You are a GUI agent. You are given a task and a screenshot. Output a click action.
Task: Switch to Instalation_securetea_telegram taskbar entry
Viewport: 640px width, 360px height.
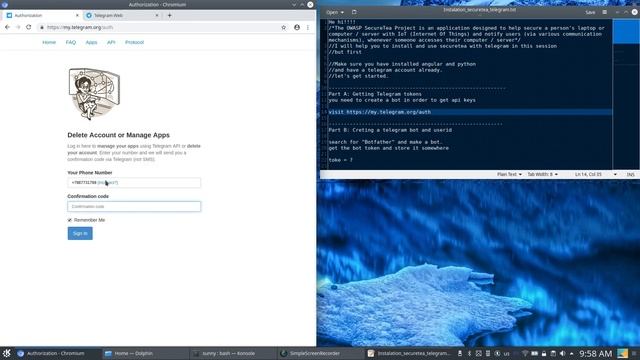pyautogui.click(x=409, y=353)
